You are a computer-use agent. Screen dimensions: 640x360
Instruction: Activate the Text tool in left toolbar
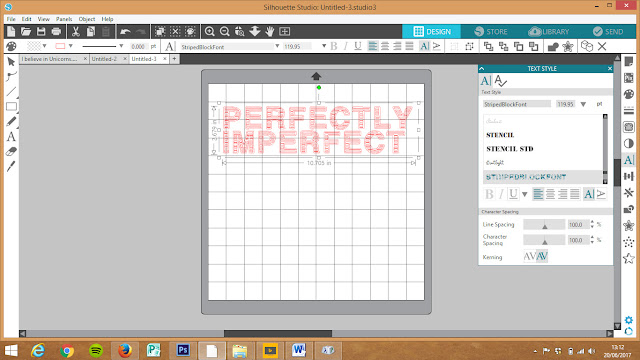(x=11, y=137)
